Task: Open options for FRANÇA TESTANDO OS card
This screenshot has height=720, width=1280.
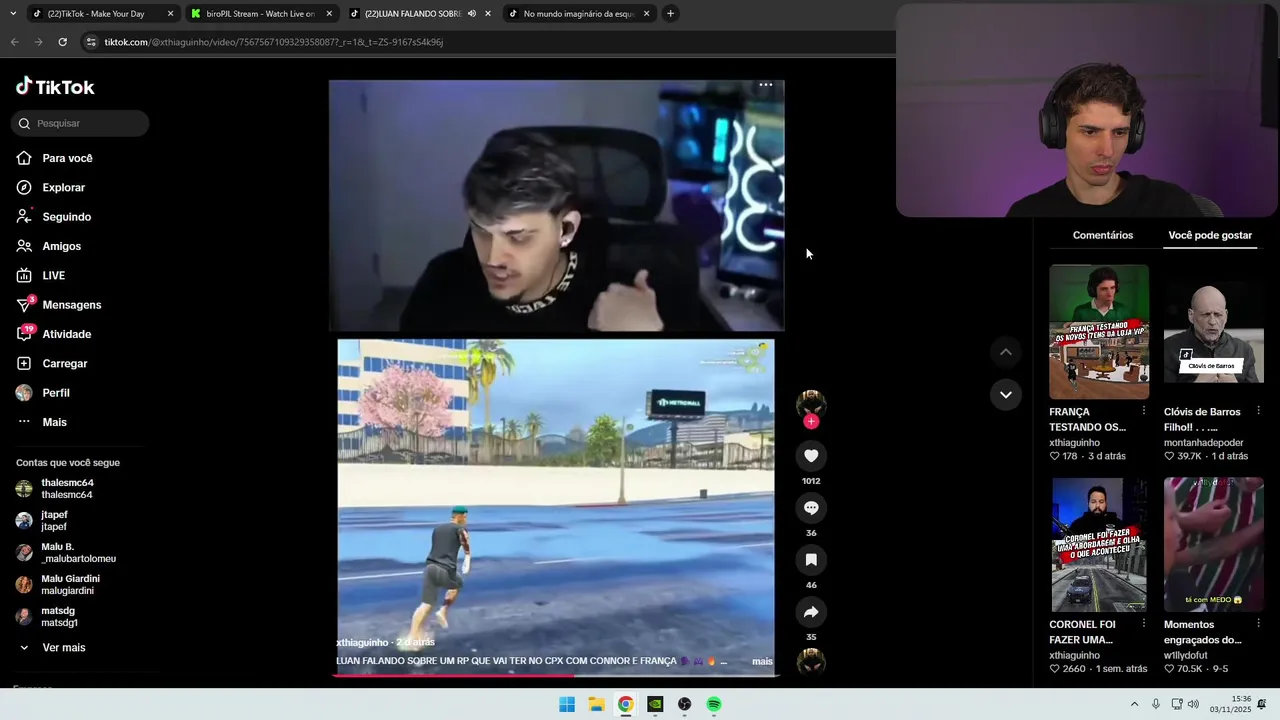Action: point(1144,411)
